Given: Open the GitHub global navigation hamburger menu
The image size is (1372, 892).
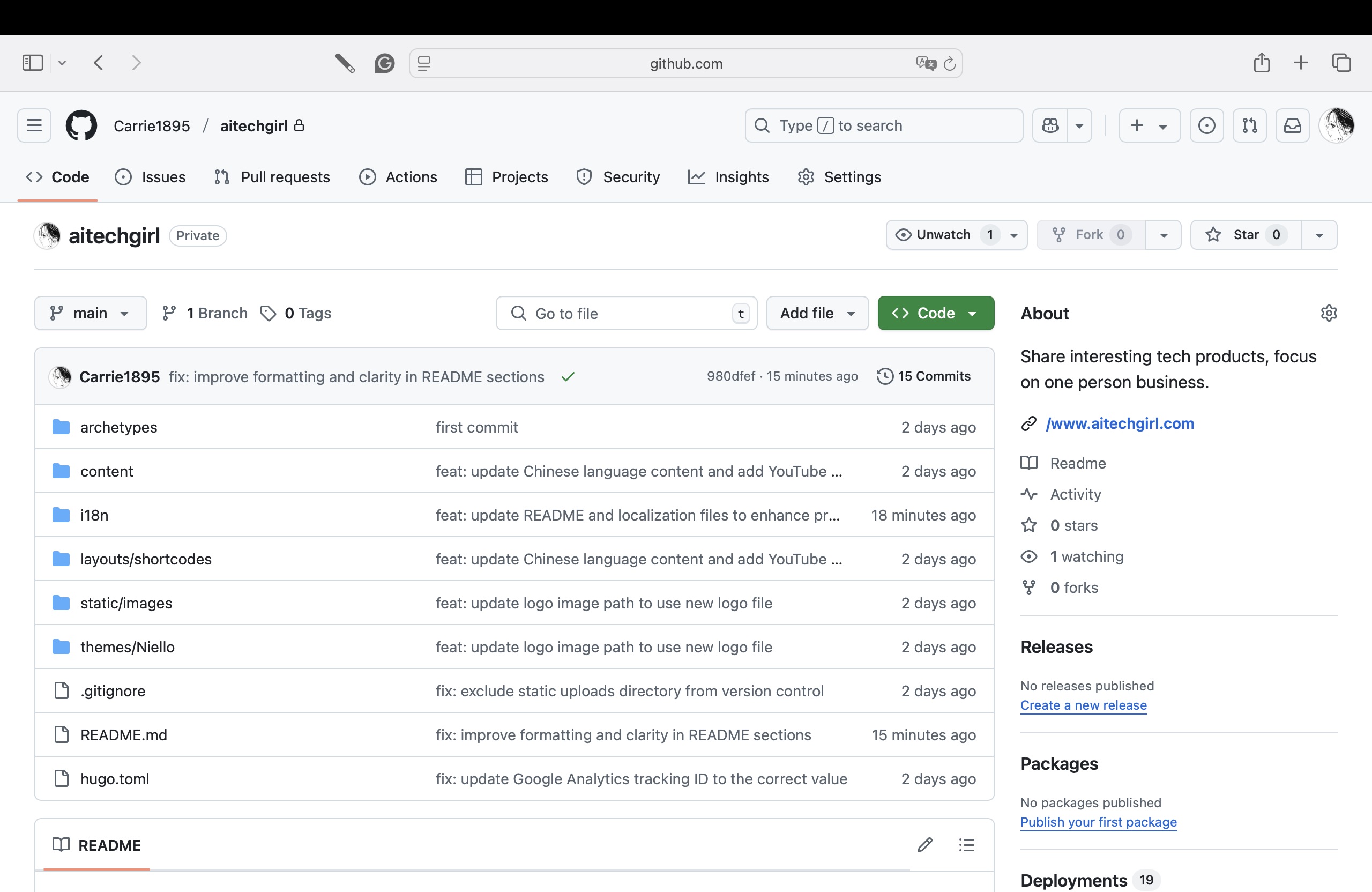Looking at the screenshot, I should (x=34, y=125).
